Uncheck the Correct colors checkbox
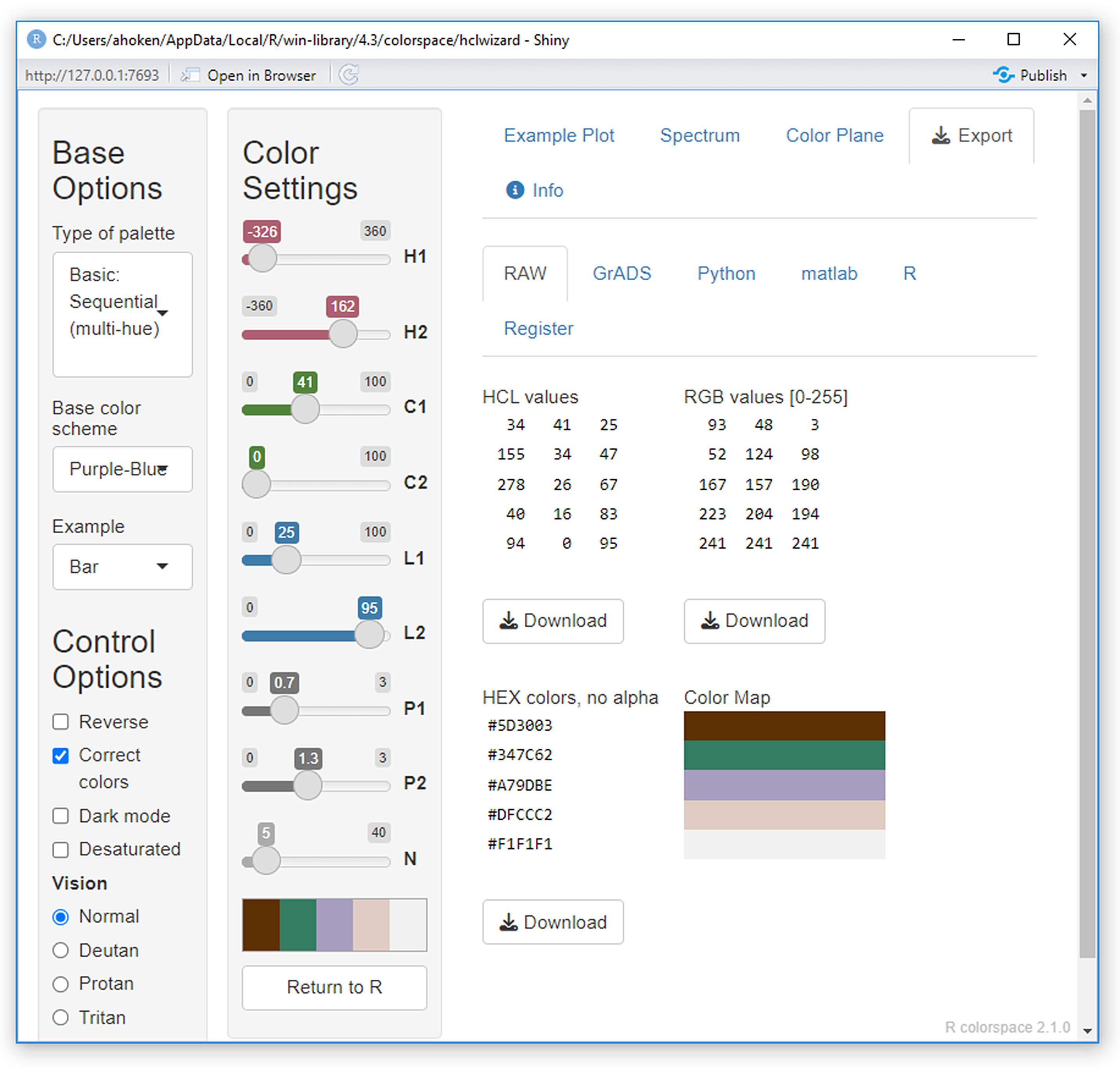This screenshot has height=1068, width=1120. (60, 755)
